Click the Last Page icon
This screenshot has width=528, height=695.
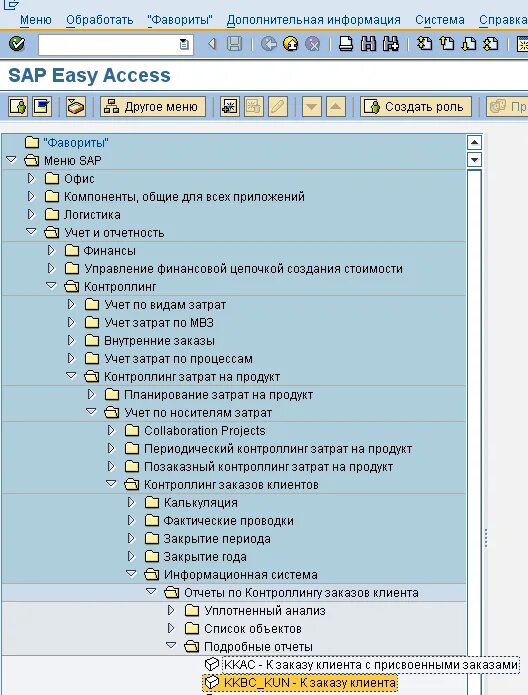coord(491,44)
